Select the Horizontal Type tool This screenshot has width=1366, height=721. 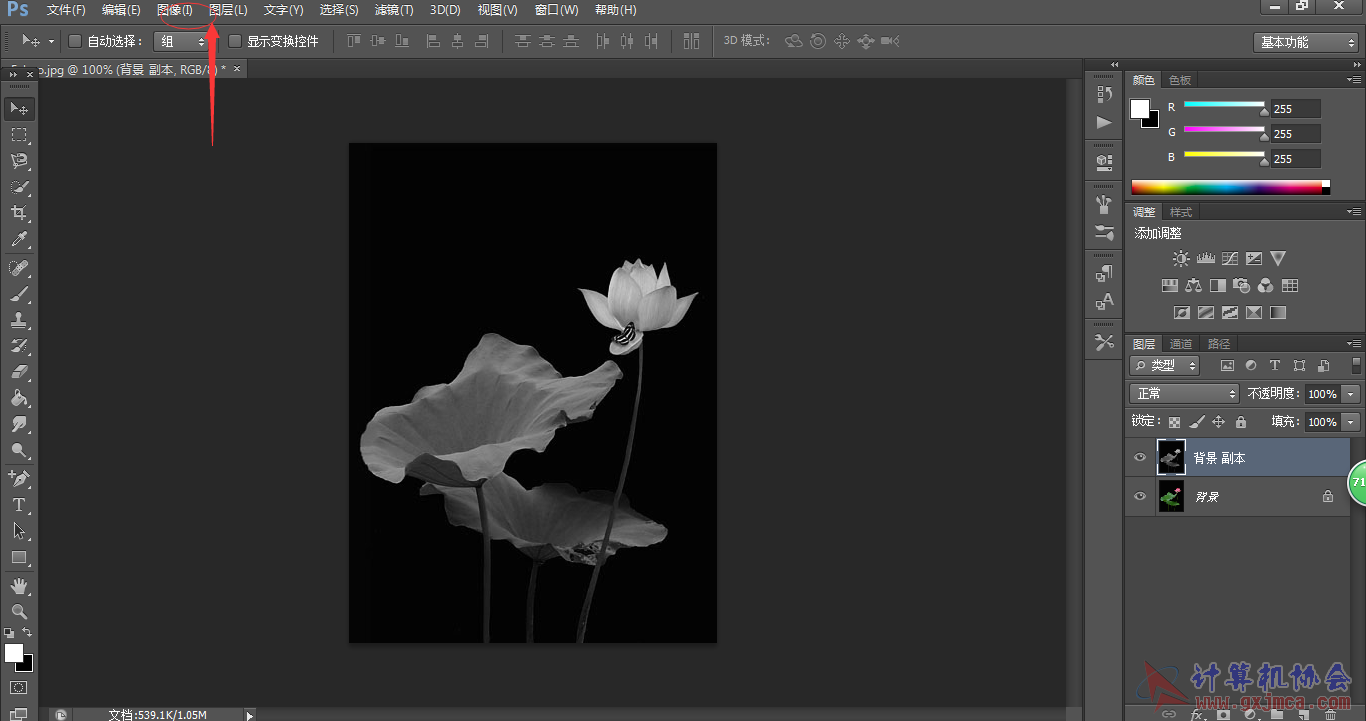click(x=19, y=505)
